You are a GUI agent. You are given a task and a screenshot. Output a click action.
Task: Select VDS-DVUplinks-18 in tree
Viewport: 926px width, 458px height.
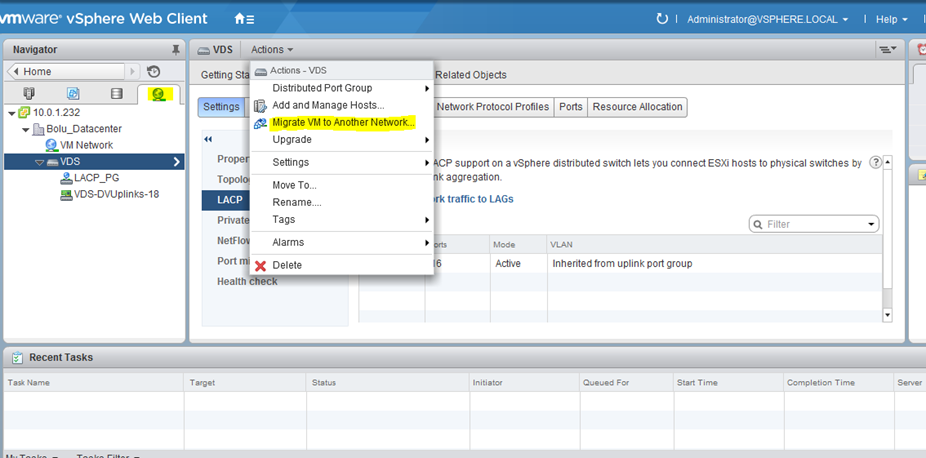click(116, 194)
